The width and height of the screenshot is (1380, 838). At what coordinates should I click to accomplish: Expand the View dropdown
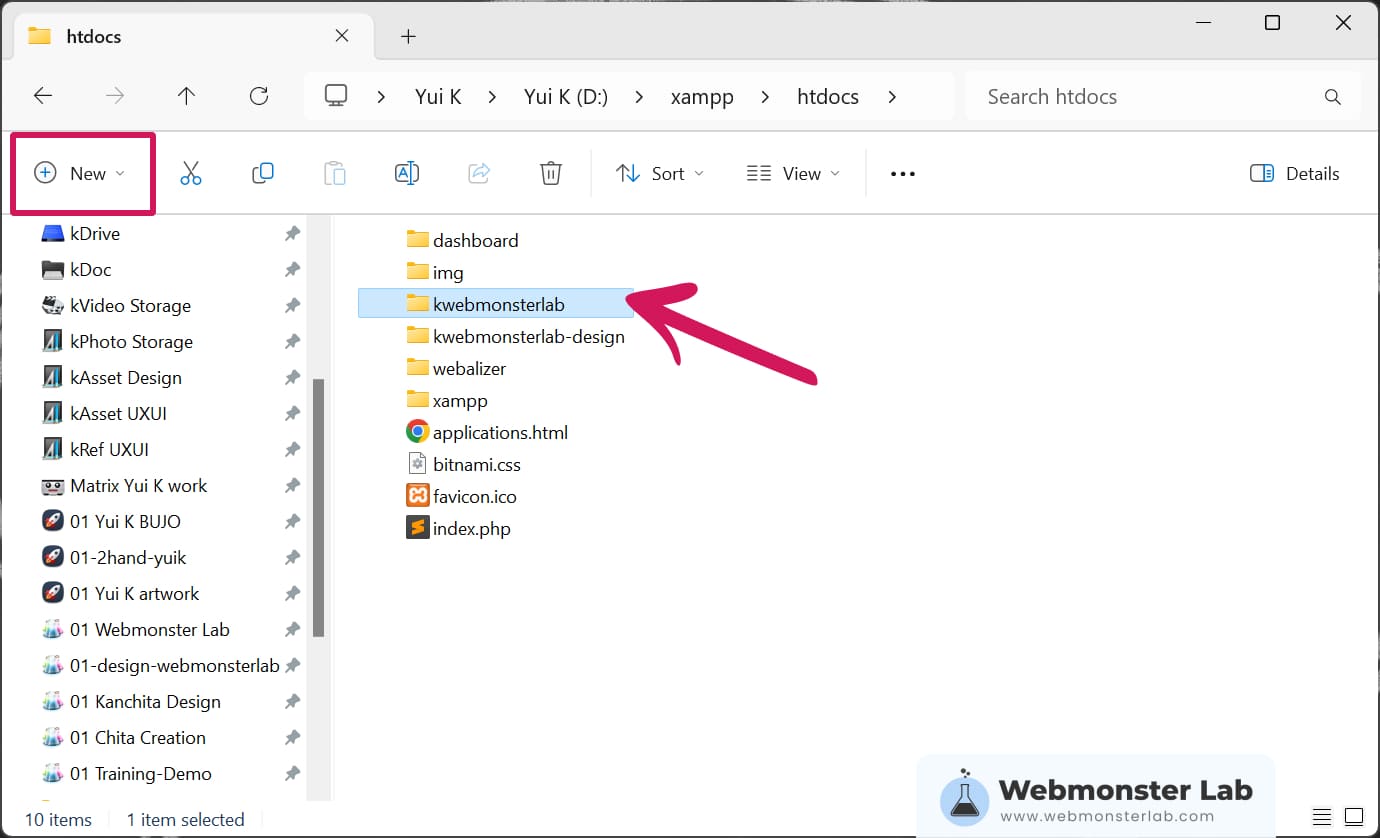[x=793, y=174]
